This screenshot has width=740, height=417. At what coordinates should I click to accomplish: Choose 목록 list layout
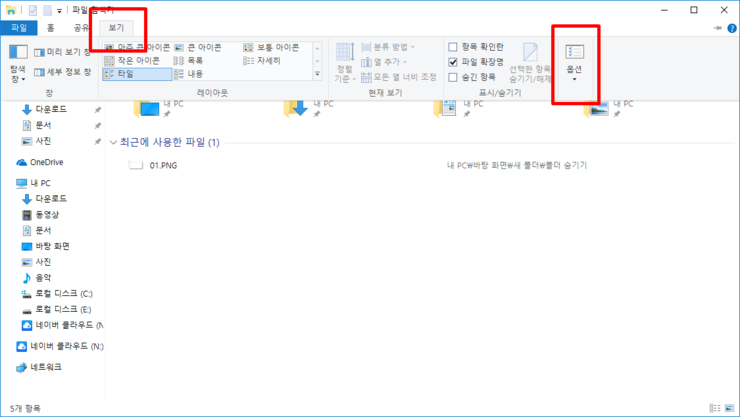point(188,60)
